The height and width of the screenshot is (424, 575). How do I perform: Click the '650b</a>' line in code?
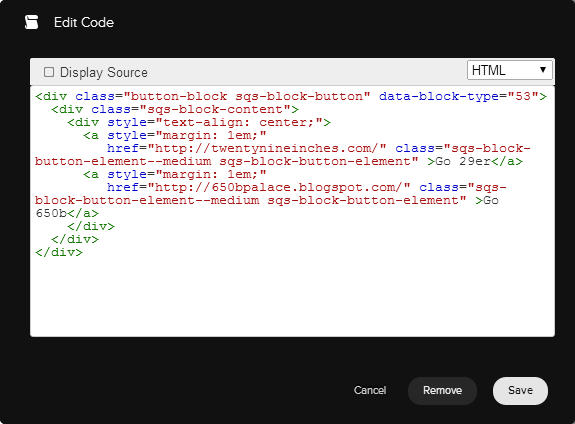click(67, 213)
